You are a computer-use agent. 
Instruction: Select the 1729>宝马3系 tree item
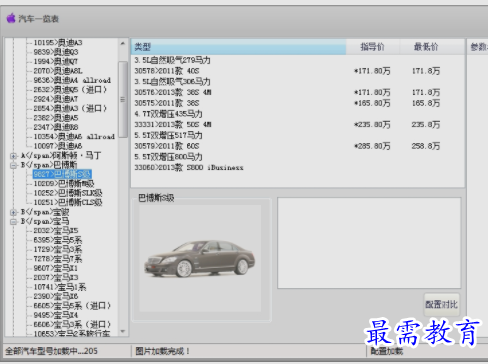tap(58, 249)
